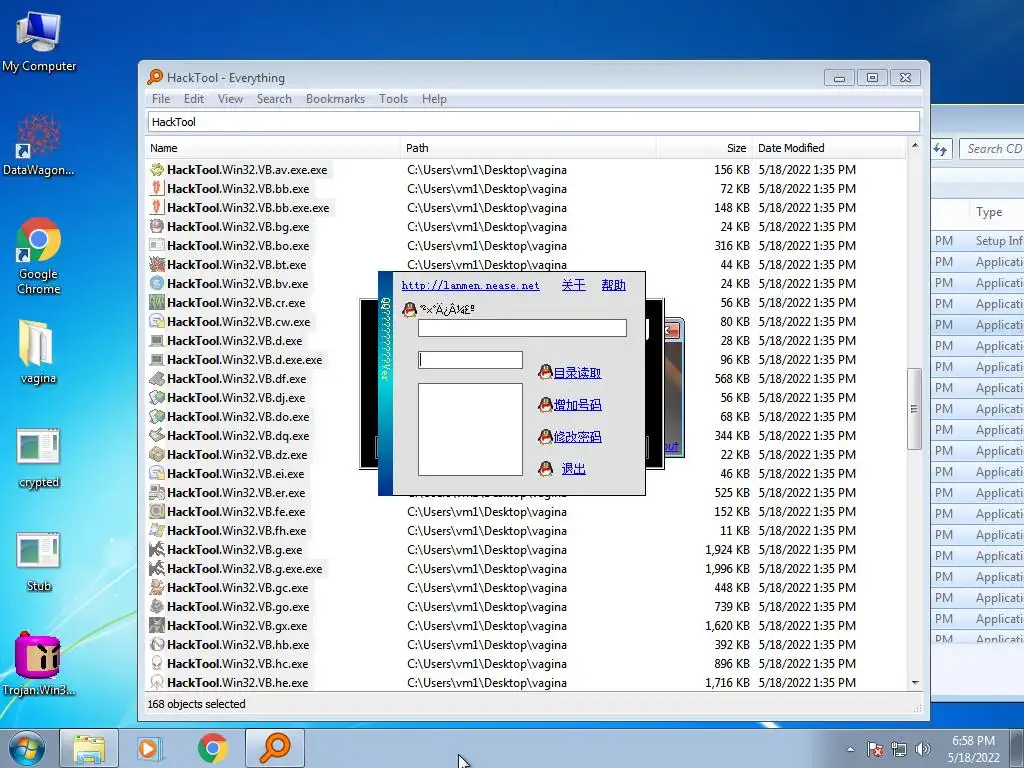Select Everything search taskbar icon

click(x=275, y=748)
